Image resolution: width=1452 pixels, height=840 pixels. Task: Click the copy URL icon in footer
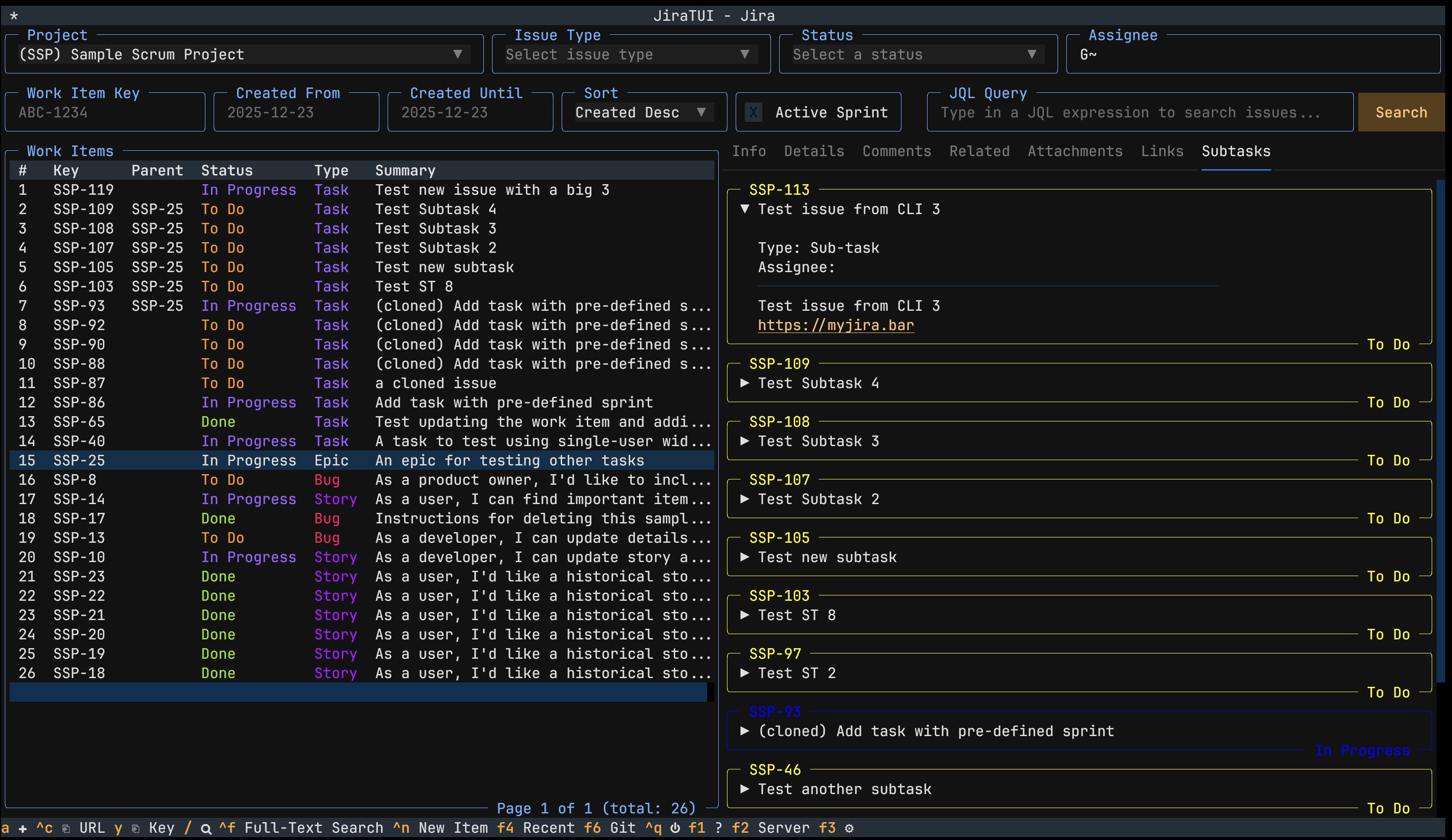pyautogui.click(x=66, y=828)
